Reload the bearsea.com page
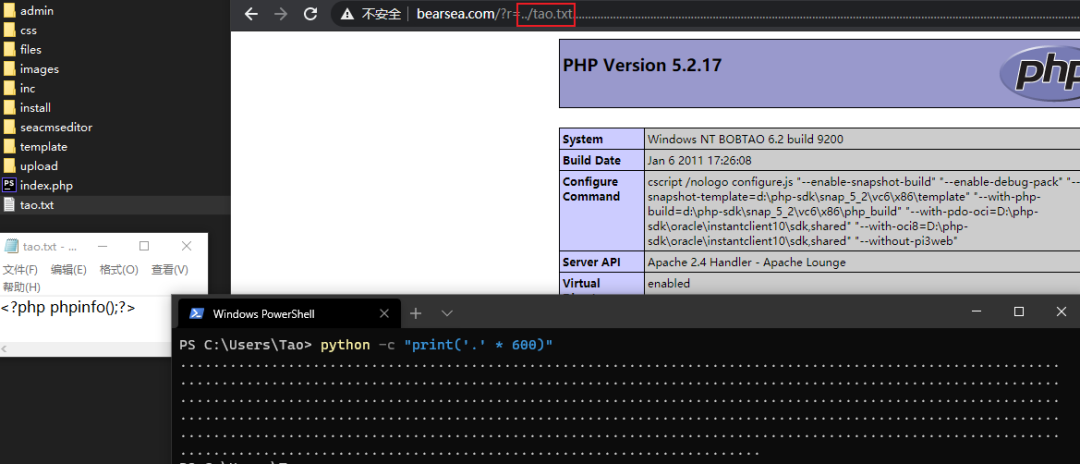The width and height of the screenshot is (1080, 464). click(x=311, y=14)
